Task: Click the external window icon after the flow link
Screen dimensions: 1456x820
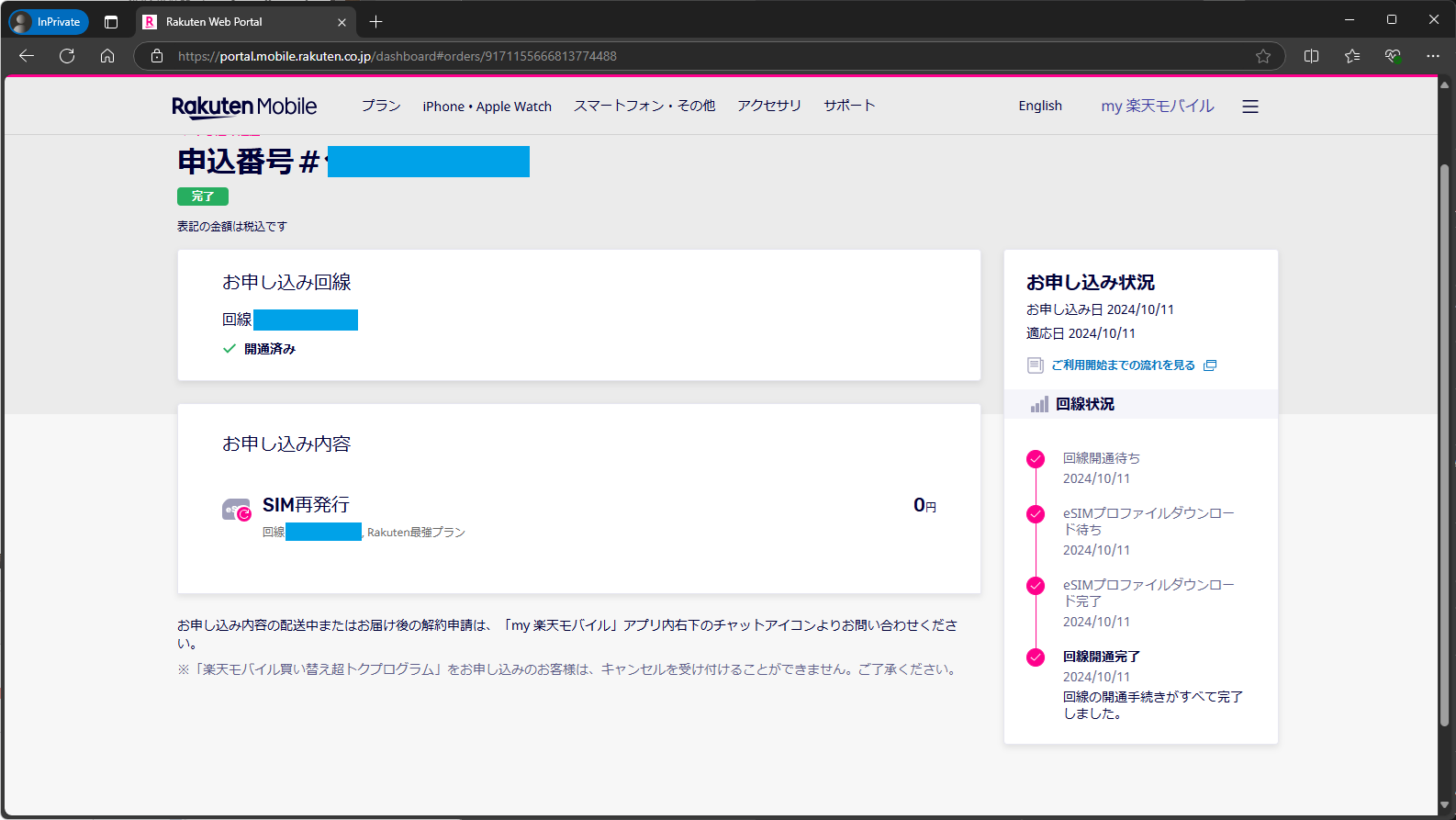Action: pos(1210,365)
